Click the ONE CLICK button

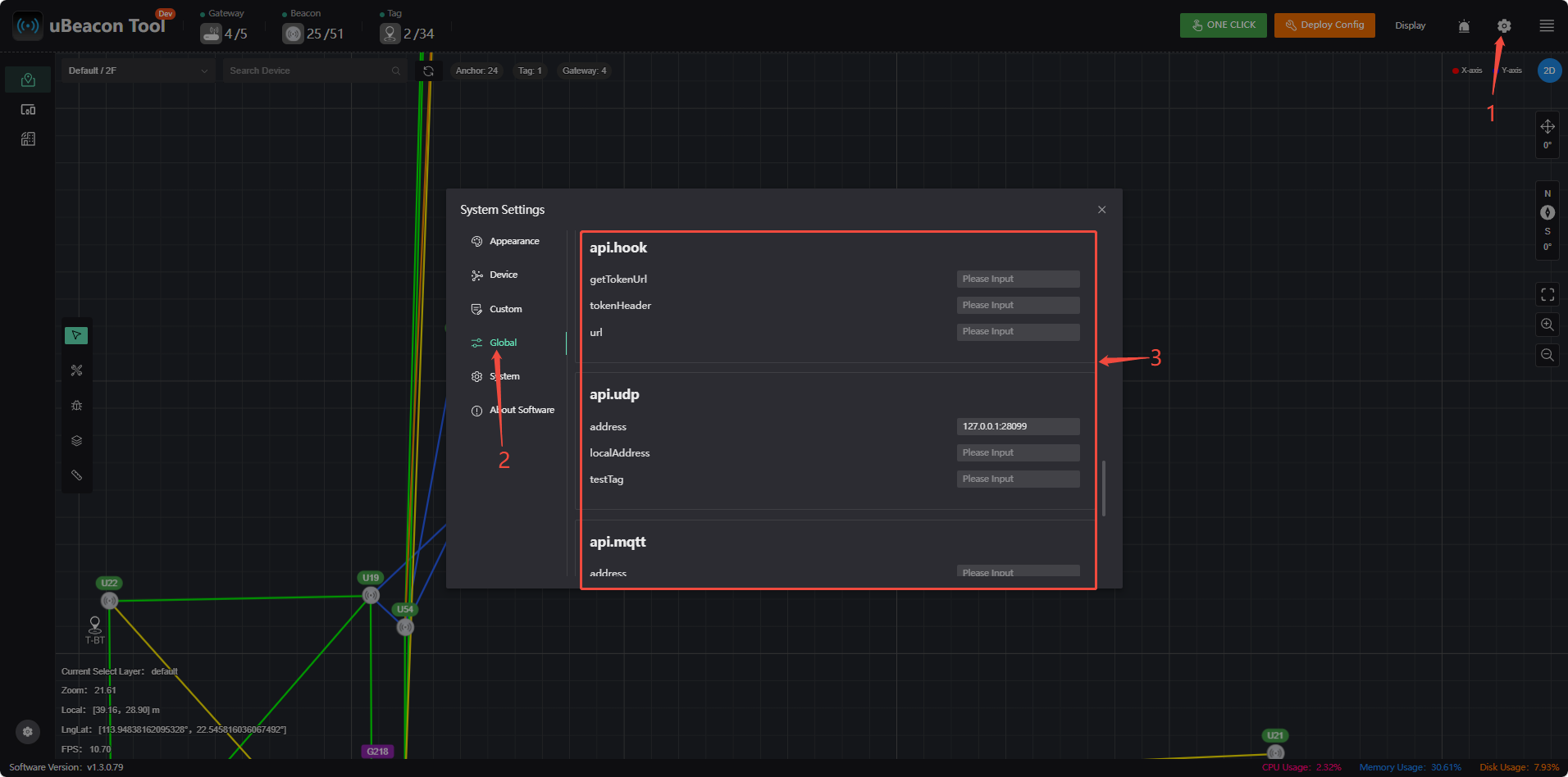1223,25
